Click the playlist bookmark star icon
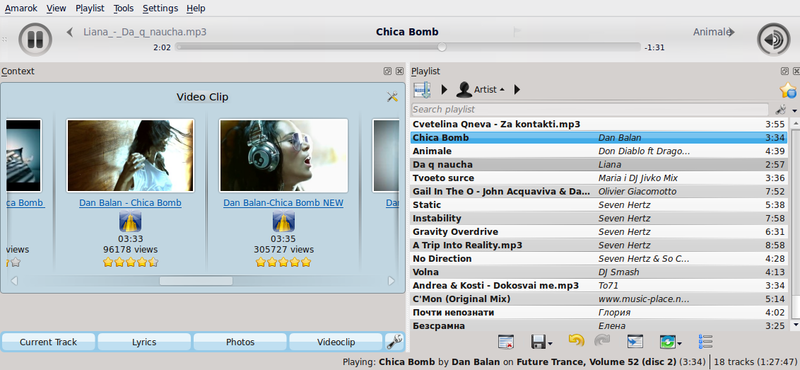The width and height of the screenshot is (800, 370). [788, 90]
